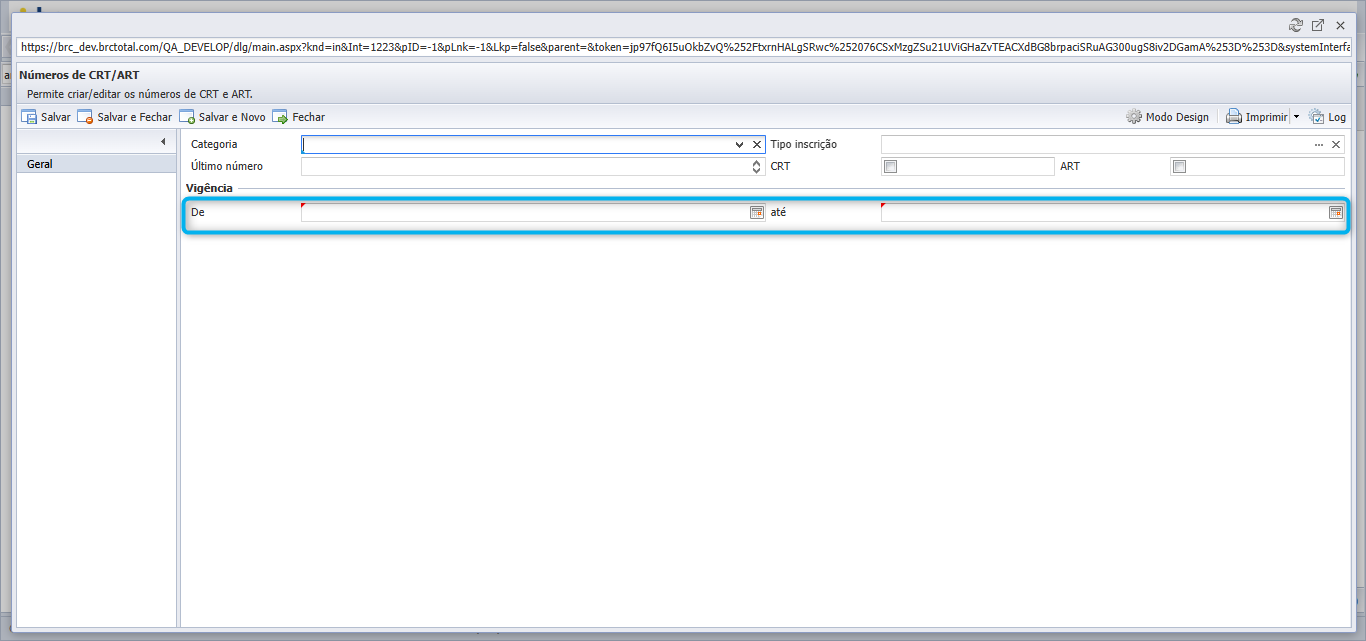Click the URL address field
1366x641 pixels.
click(x=683, y=47)
